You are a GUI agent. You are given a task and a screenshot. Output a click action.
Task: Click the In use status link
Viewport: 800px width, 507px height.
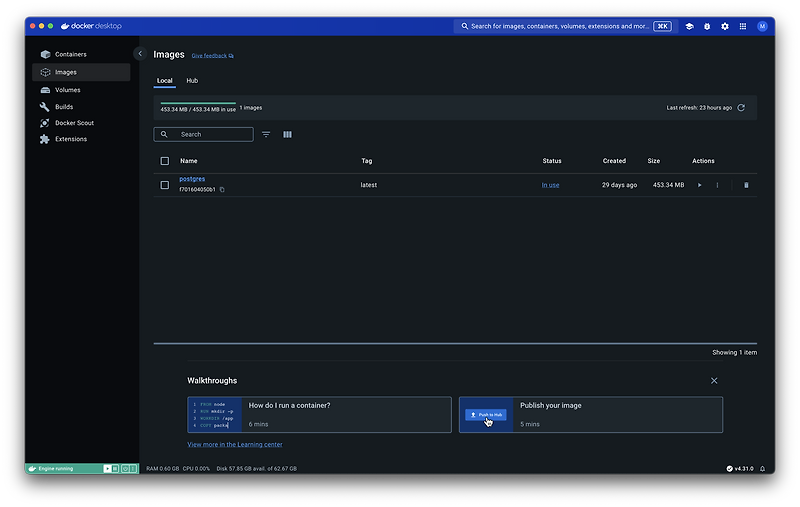tap(550, 185)
